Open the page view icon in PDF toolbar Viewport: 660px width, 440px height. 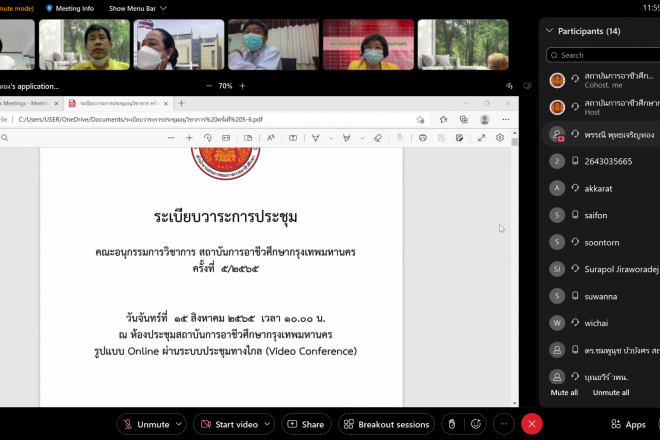248,138
